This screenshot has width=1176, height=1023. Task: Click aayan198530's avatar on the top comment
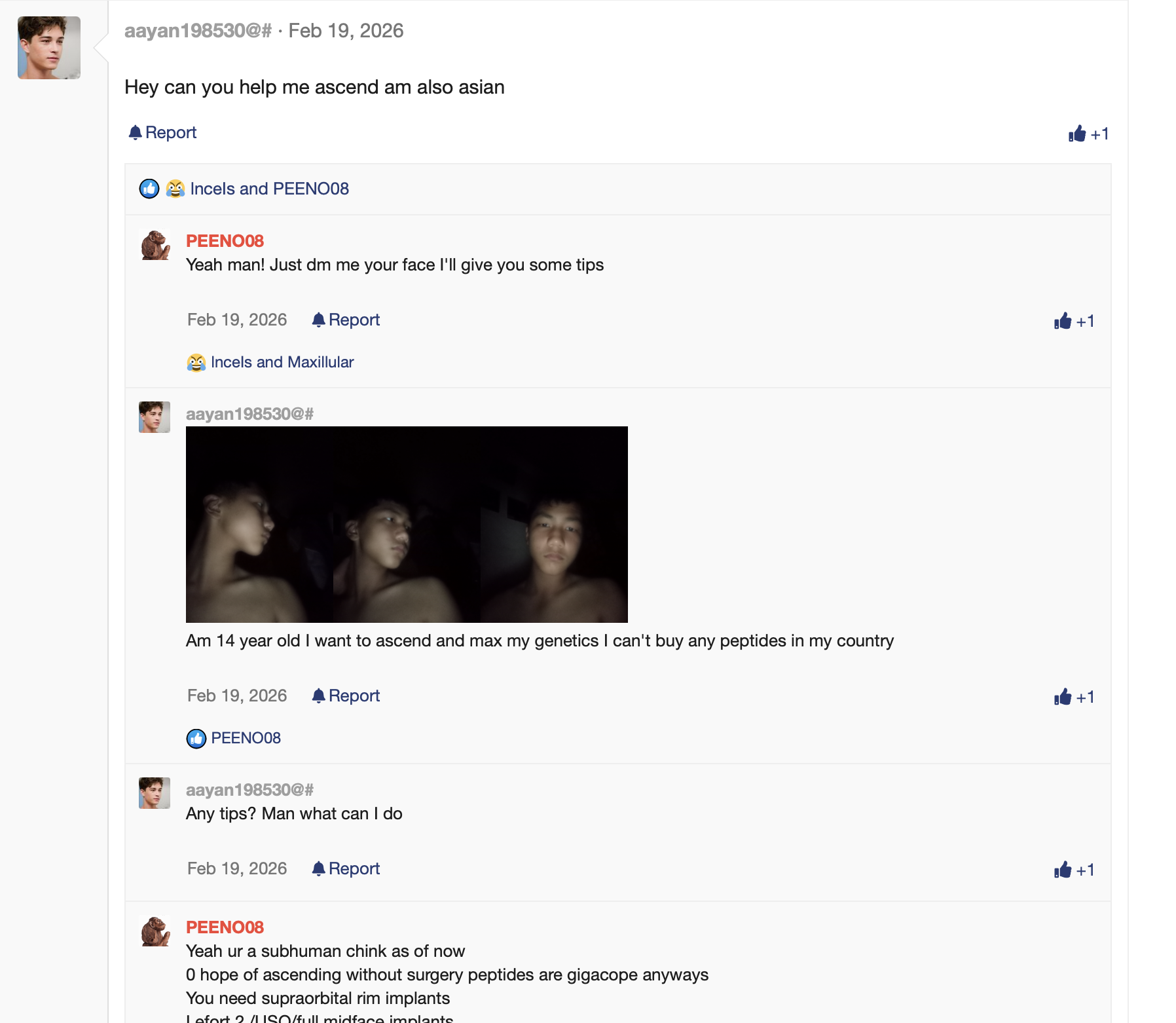49,48
